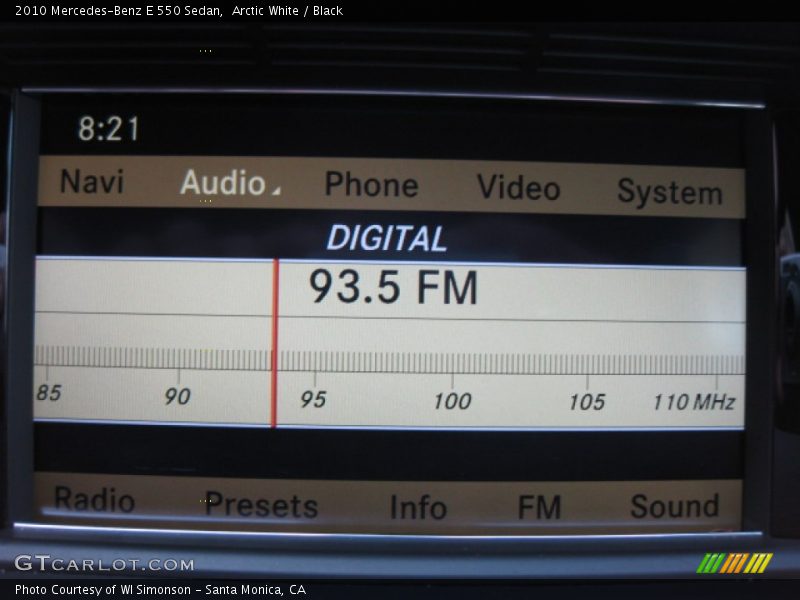Screen dimensions: 800x600
Task: Tune to 90 on the frequency scale
Action: [x=177, y=396]
